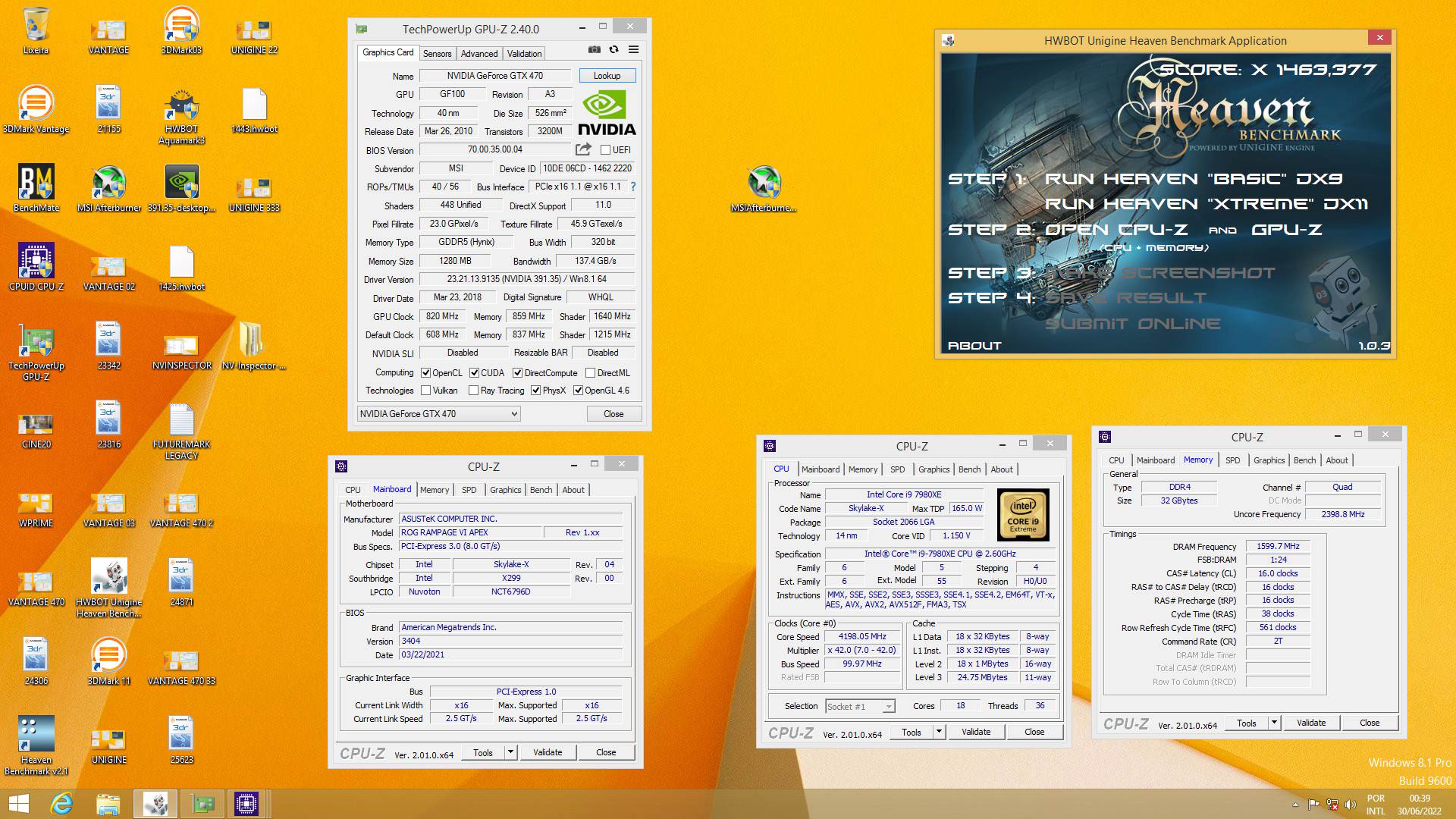Open the MSIAfterburne... icon in desktop center
The width and height of the screenshot is (1456, 819).
764,189
